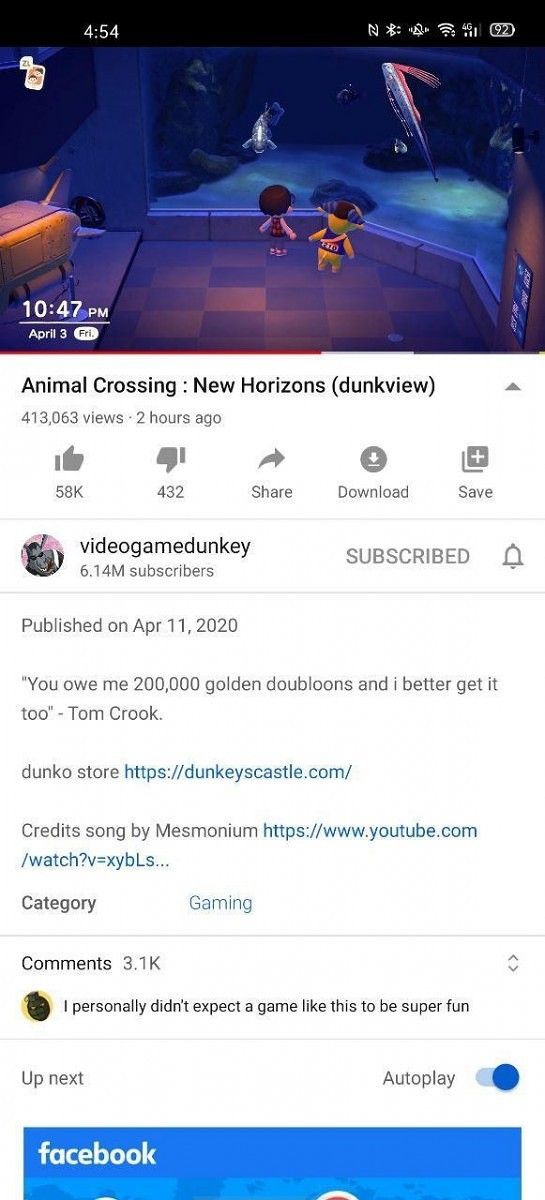
Task: Collapse the video description arrow
Action: point(512,386)
